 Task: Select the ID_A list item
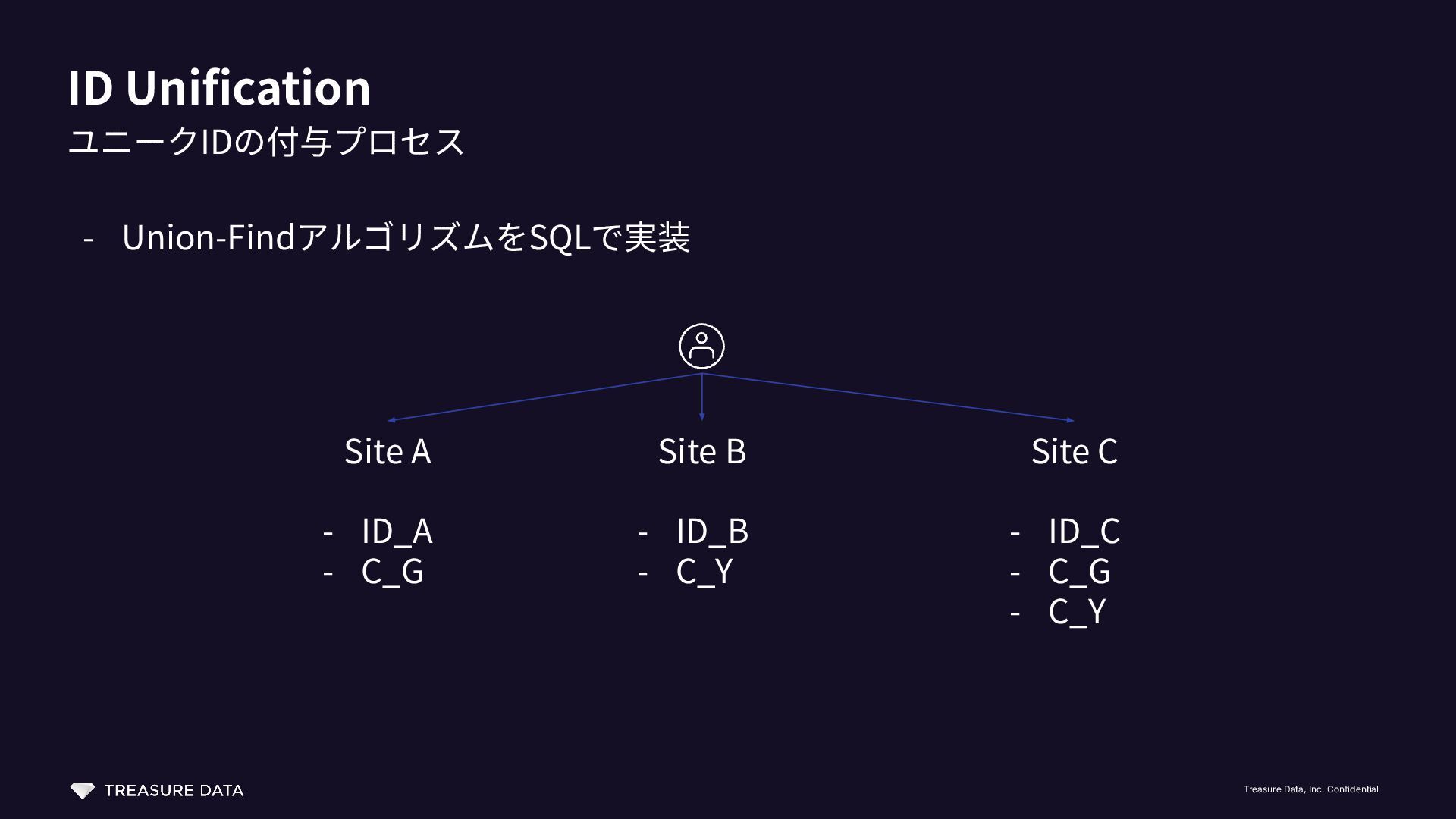tap(397, 531)
